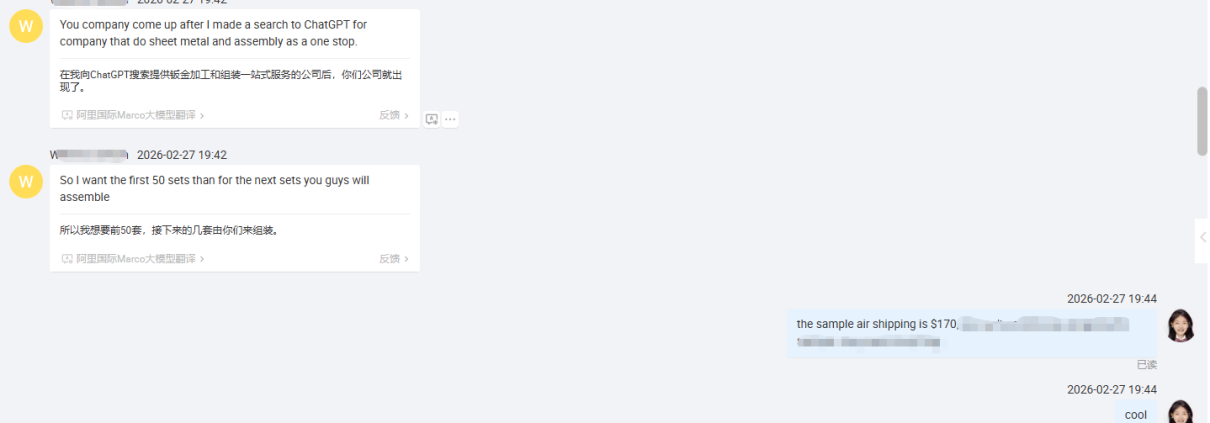This screenshot has width=1210, height=423.
Task: Click the chat vertical scrollbar thumb
Action: 1202,121
